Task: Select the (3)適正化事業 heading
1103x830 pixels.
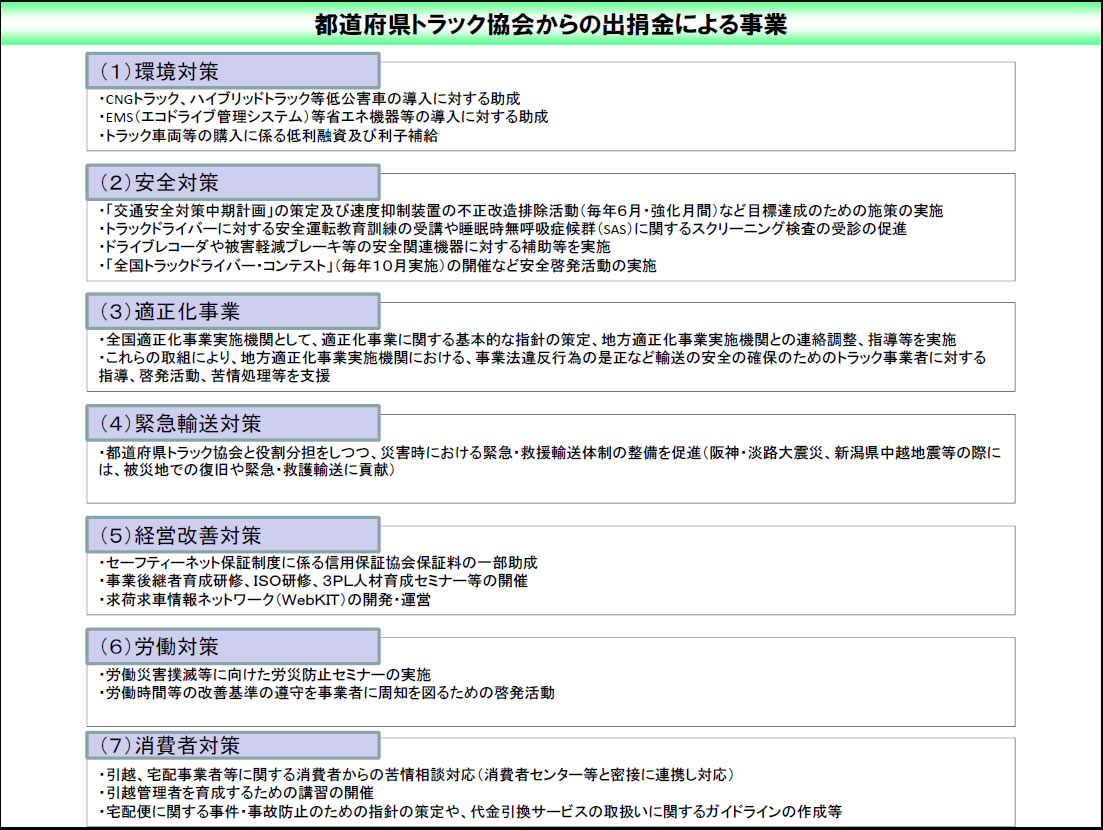Action: pyautogui.click(x=233, y=312)
